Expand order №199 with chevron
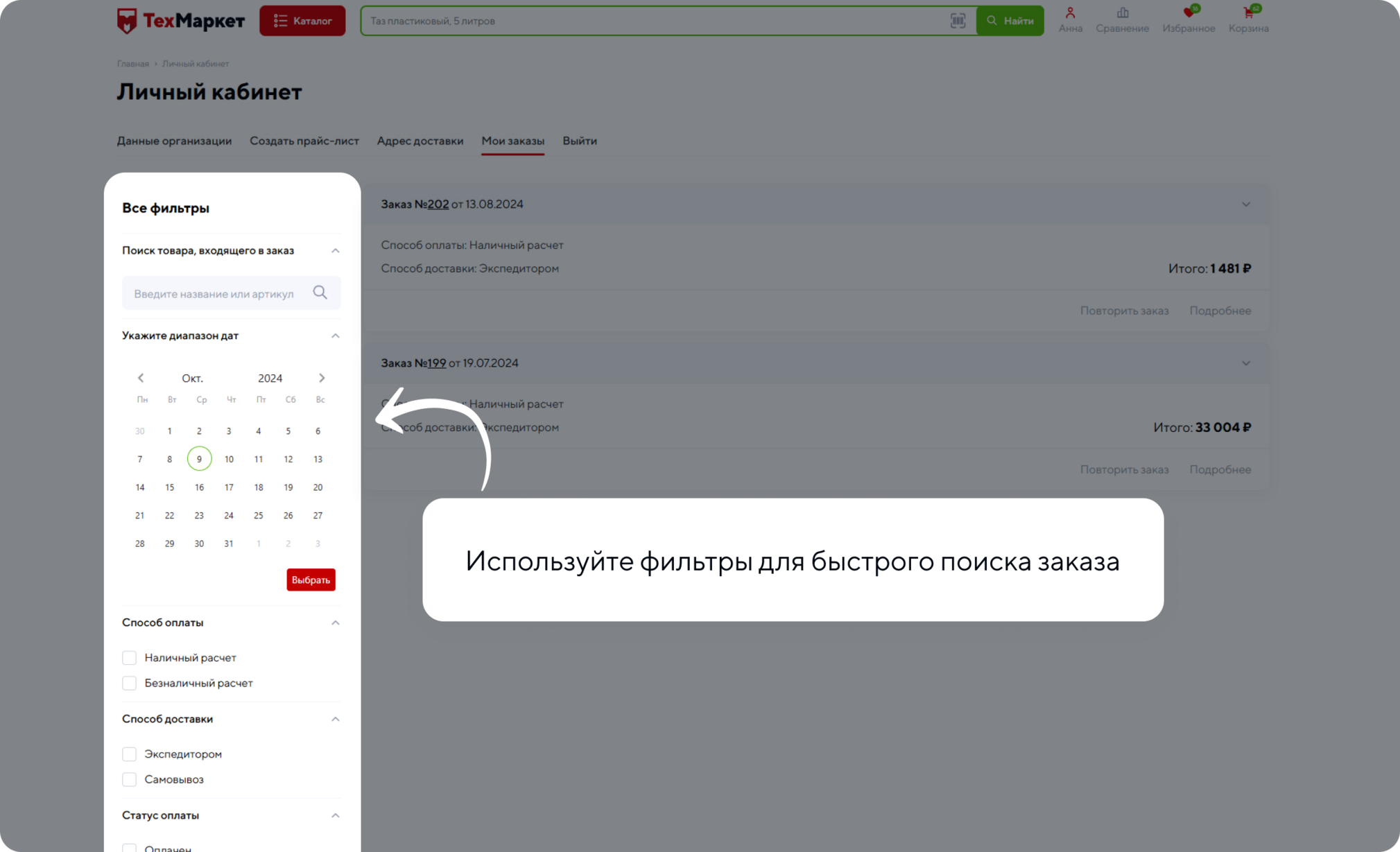1400x852 pixels. coord(1245,363)
